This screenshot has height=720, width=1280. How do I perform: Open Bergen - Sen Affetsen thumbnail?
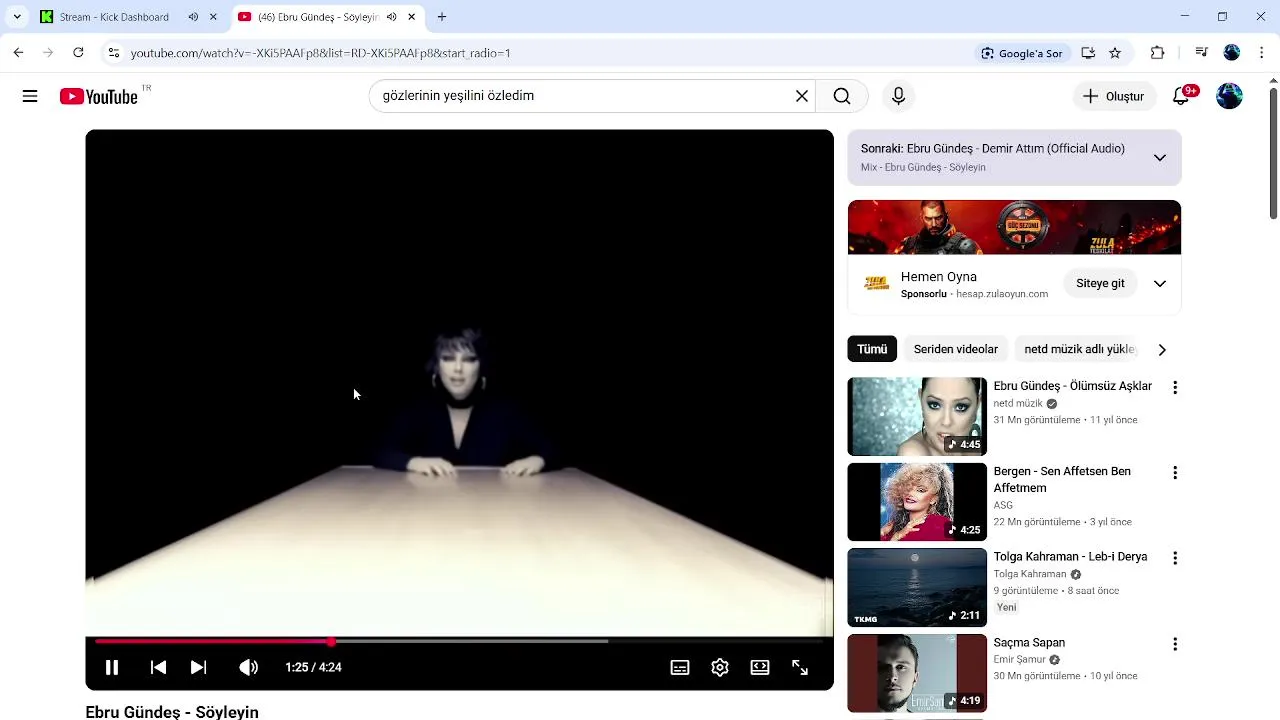click(x=917, y=501)
